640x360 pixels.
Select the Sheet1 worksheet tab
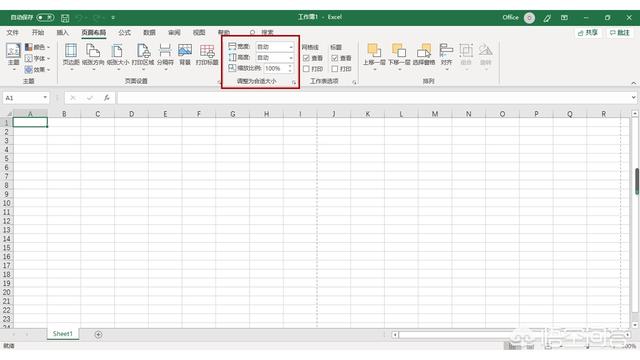pos(62,334)
